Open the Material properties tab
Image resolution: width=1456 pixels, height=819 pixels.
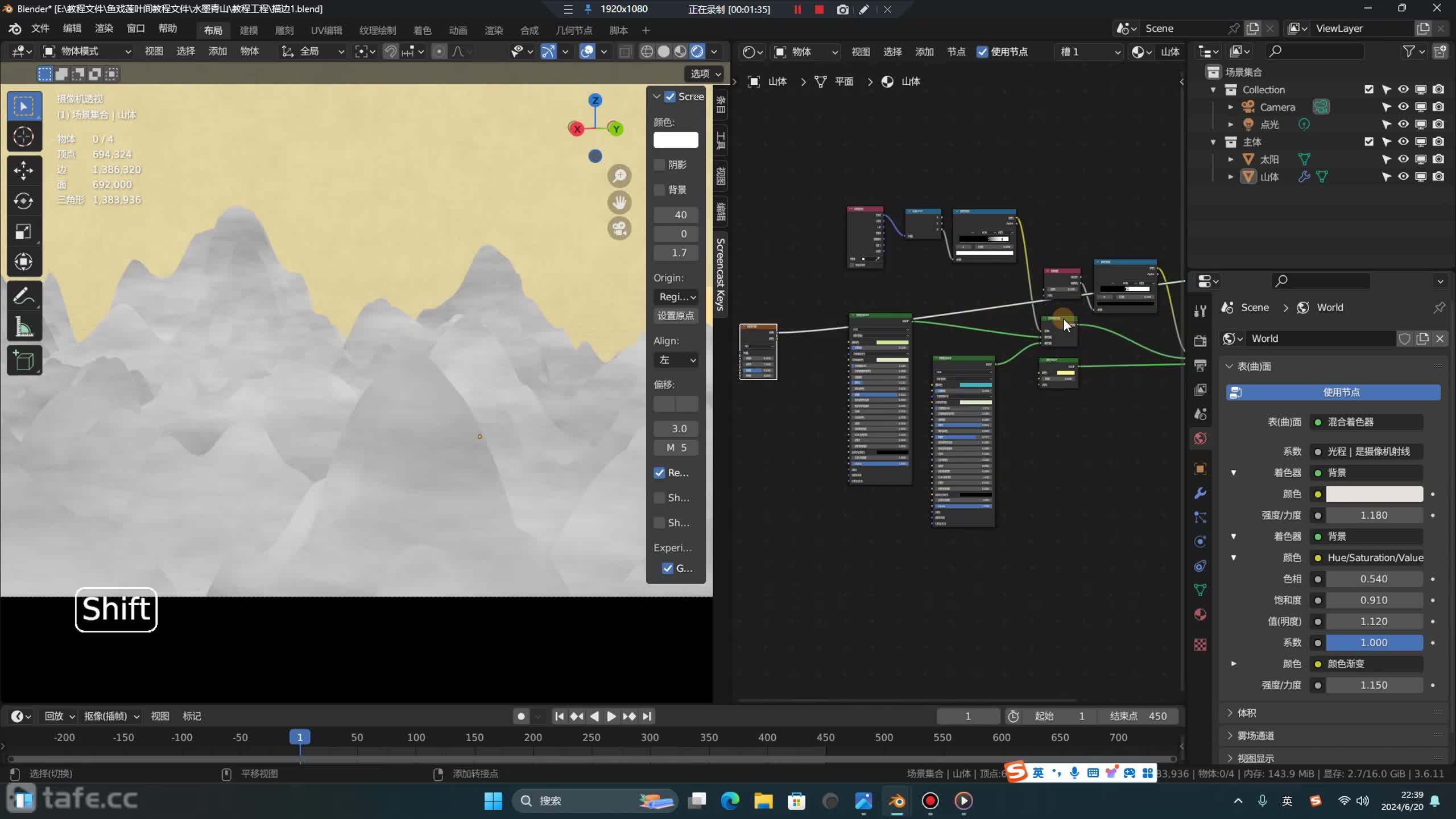point(1200,615)
